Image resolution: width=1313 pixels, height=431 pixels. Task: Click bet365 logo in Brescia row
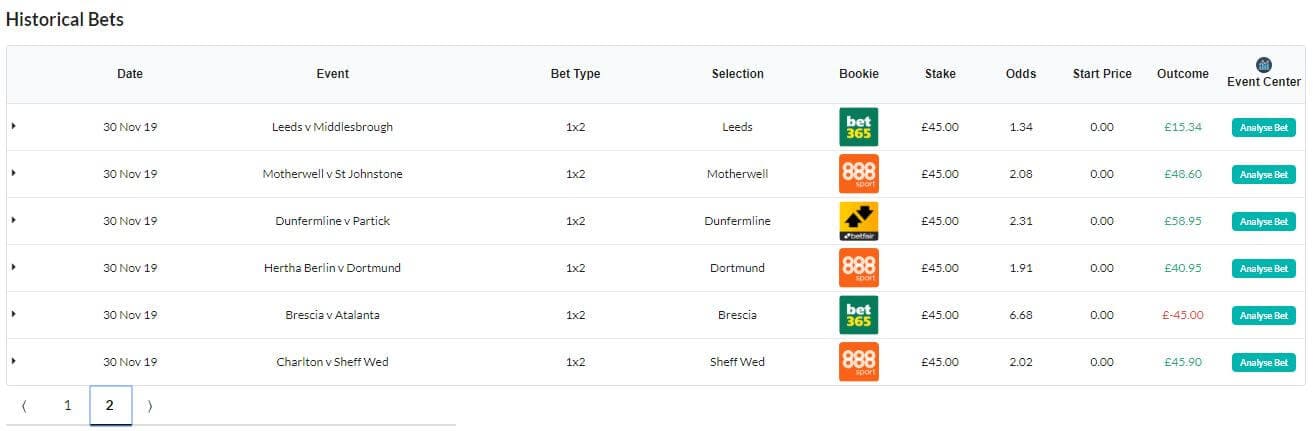[x=858, y=315]
